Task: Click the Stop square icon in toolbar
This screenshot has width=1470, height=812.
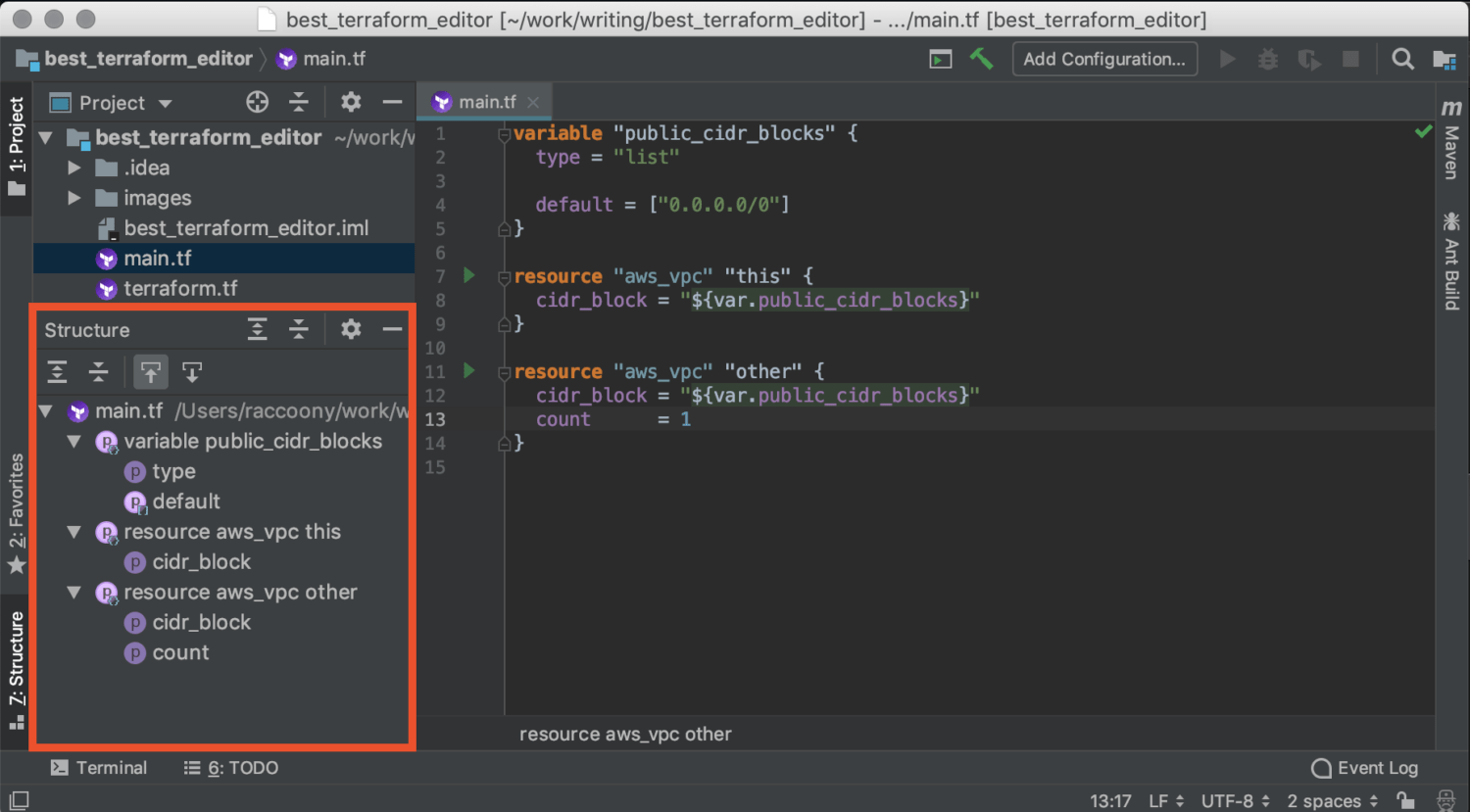Action: pyautogui.click(x=1350, y=59)
